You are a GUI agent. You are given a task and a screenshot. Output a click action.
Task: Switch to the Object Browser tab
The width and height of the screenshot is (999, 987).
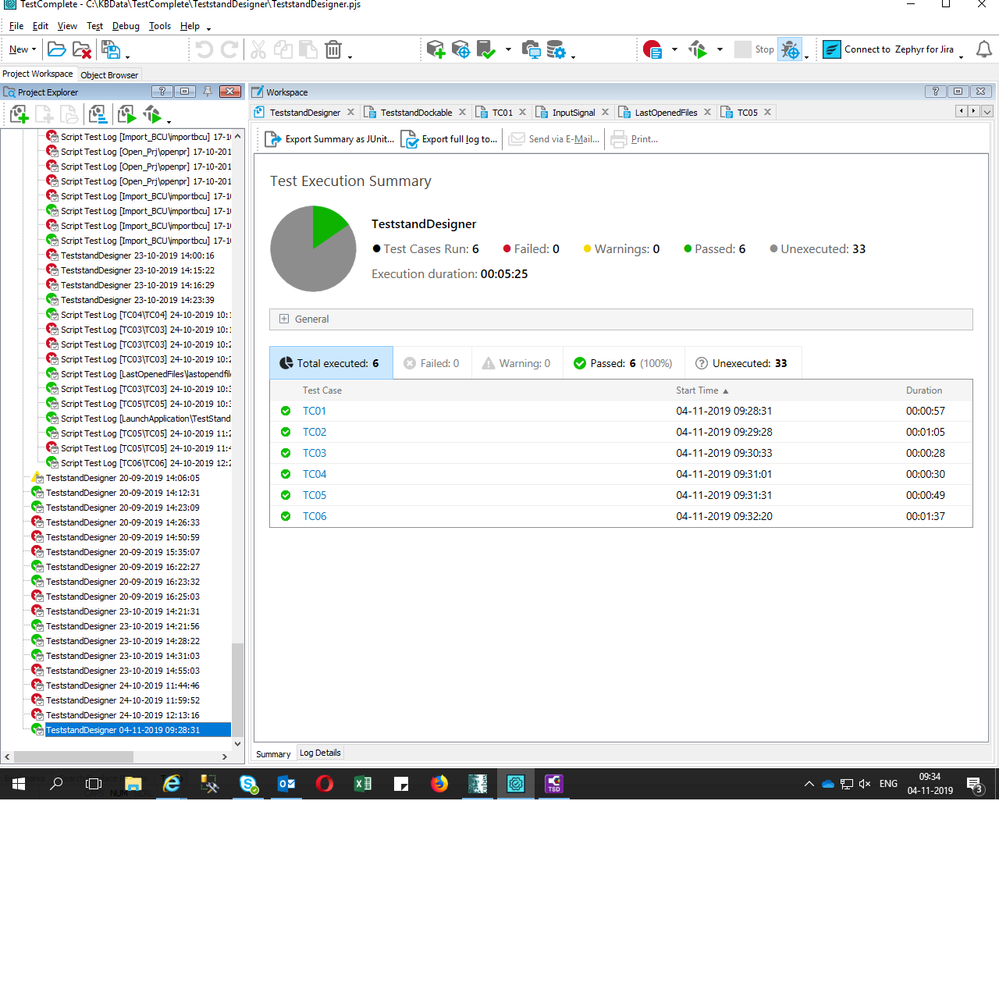coord(109,75)
